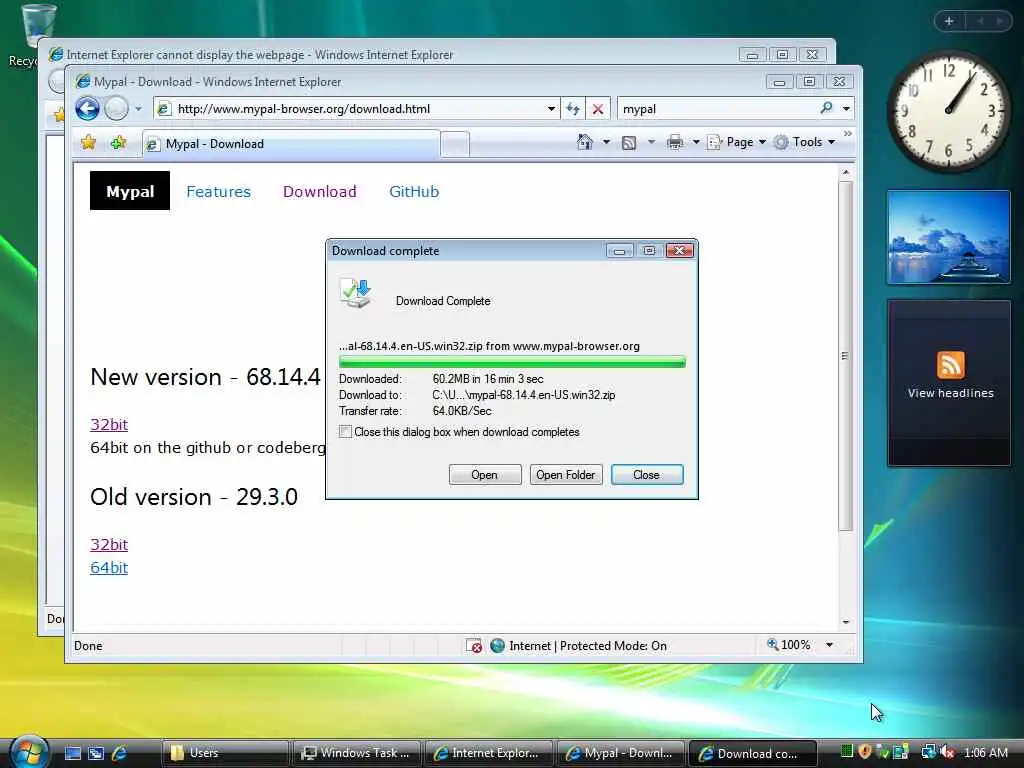Launch Internet Explorer from quick launch
This screenshot has height=768, width=1024.
[119, 753]
